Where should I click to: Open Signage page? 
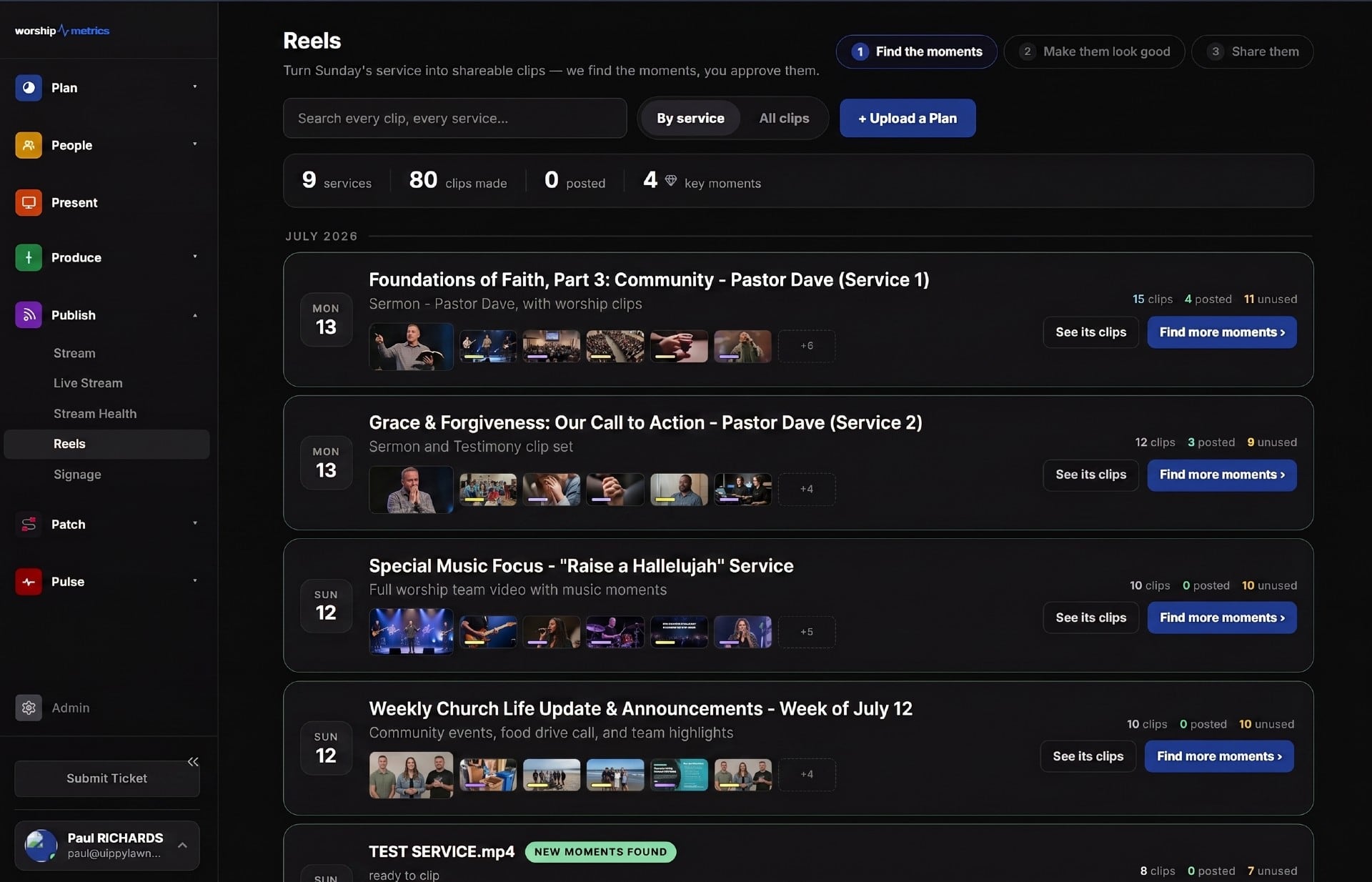(x=77, y=475)
